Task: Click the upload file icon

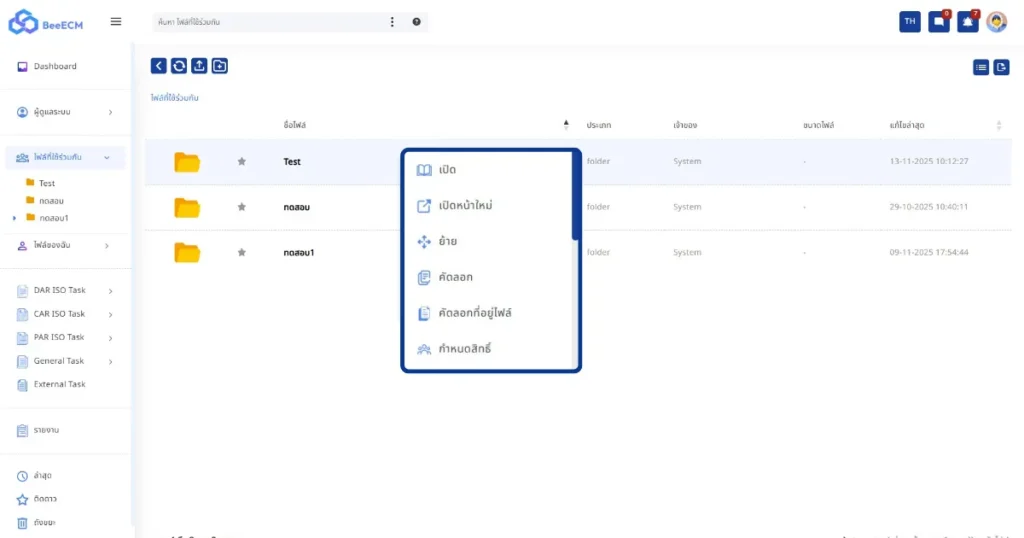Action: click(x=199, y=66)
